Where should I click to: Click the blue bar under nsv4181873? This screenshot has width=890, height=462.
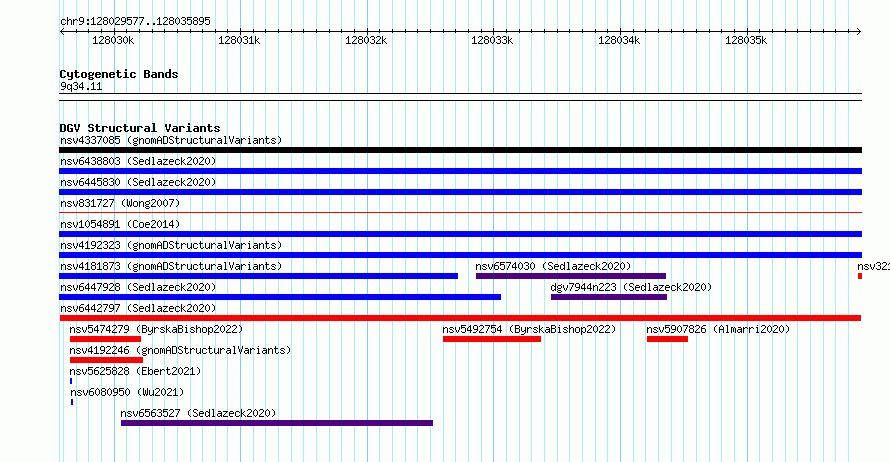click(258, 276)
